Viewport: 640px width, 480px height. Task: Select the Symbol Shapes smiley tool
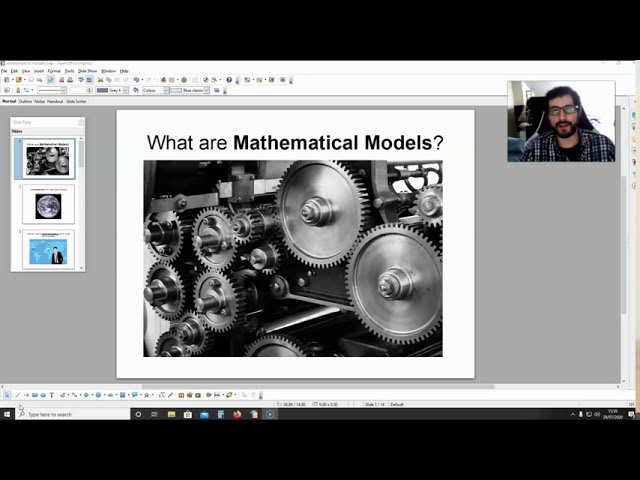(x=98, y=395)
